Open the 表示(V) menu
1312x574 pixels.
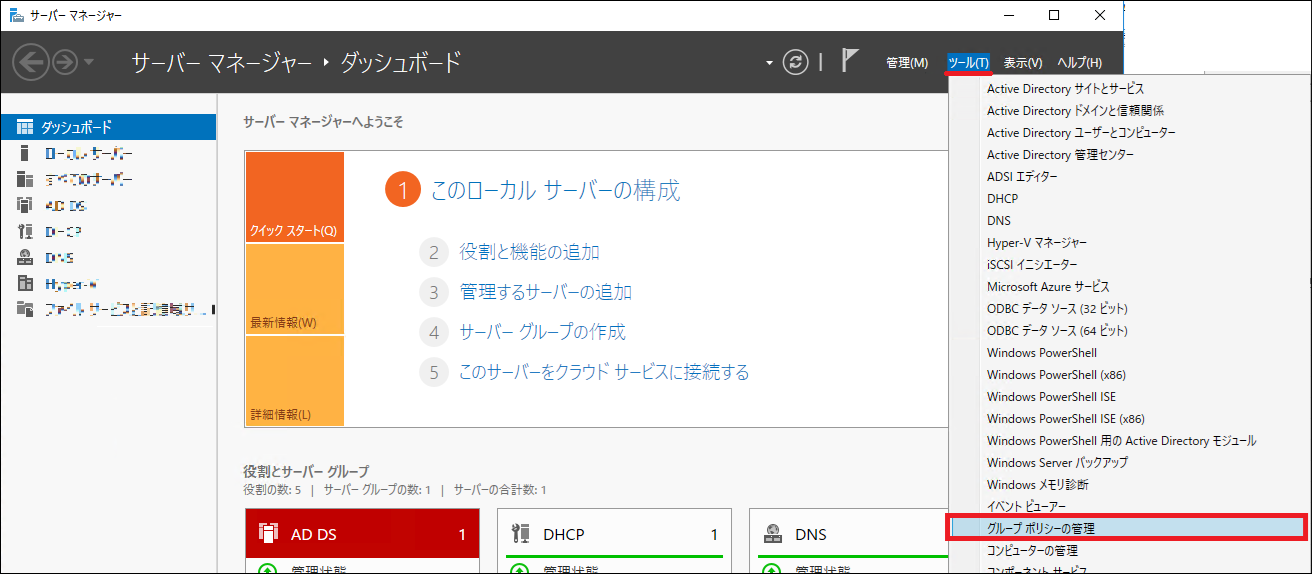pyautogui.click(x=1022, y=63)
